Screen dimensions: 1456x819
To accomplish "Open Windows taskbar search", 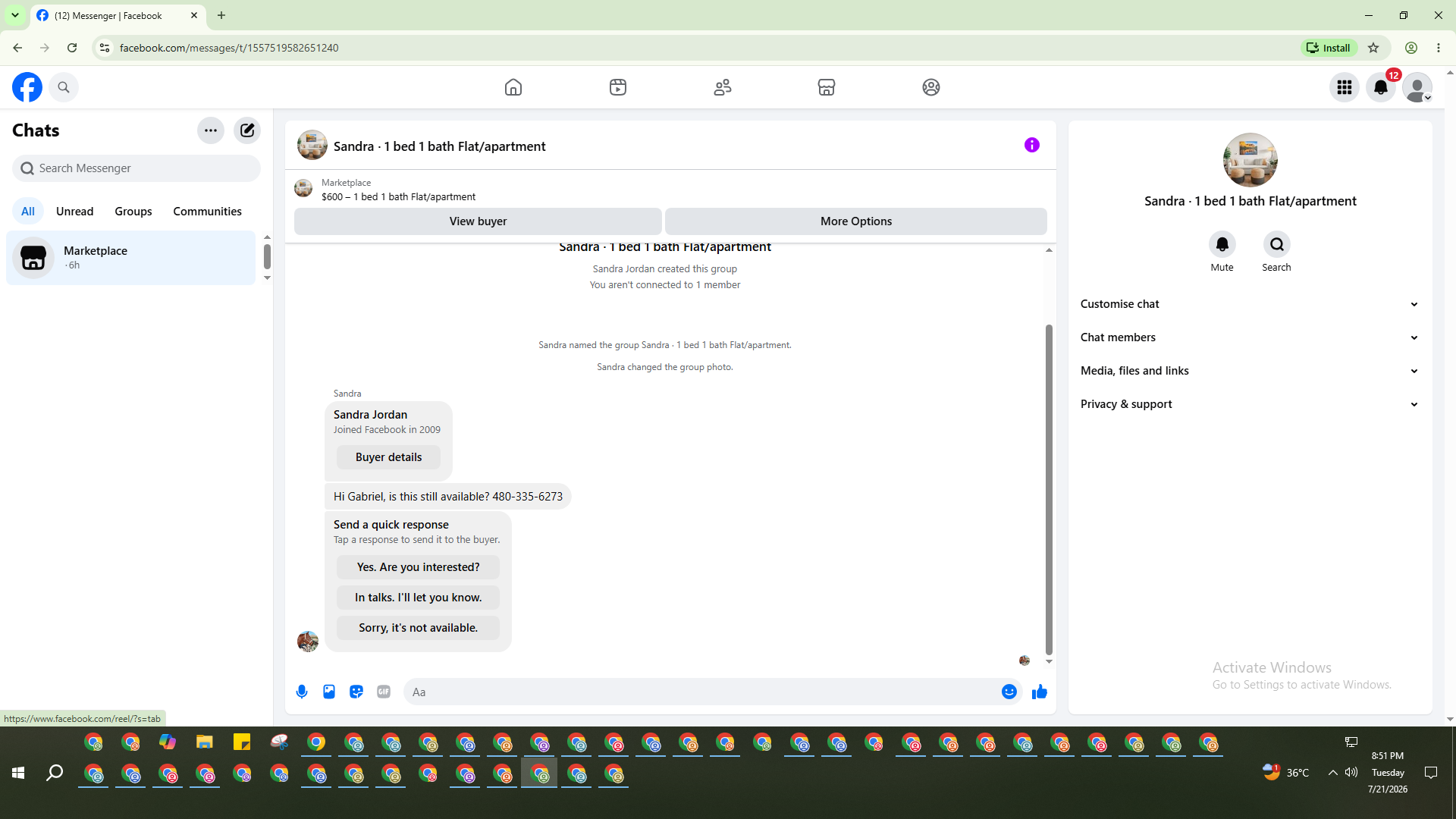I will click(x=55, y=773).
